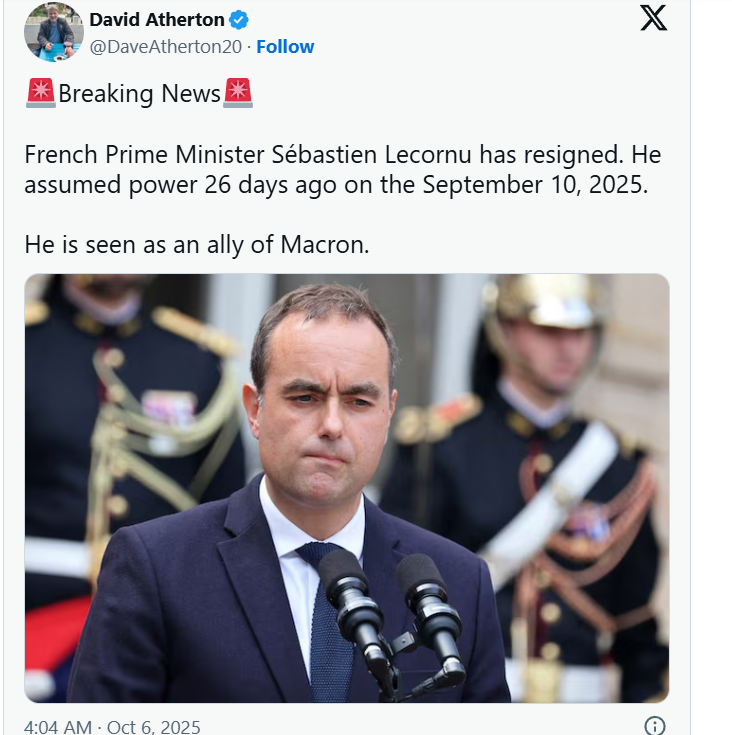Follow the David Atherton account
Image resolution: width=732 pixels, height=735 pixels.
tap(285, 47)
